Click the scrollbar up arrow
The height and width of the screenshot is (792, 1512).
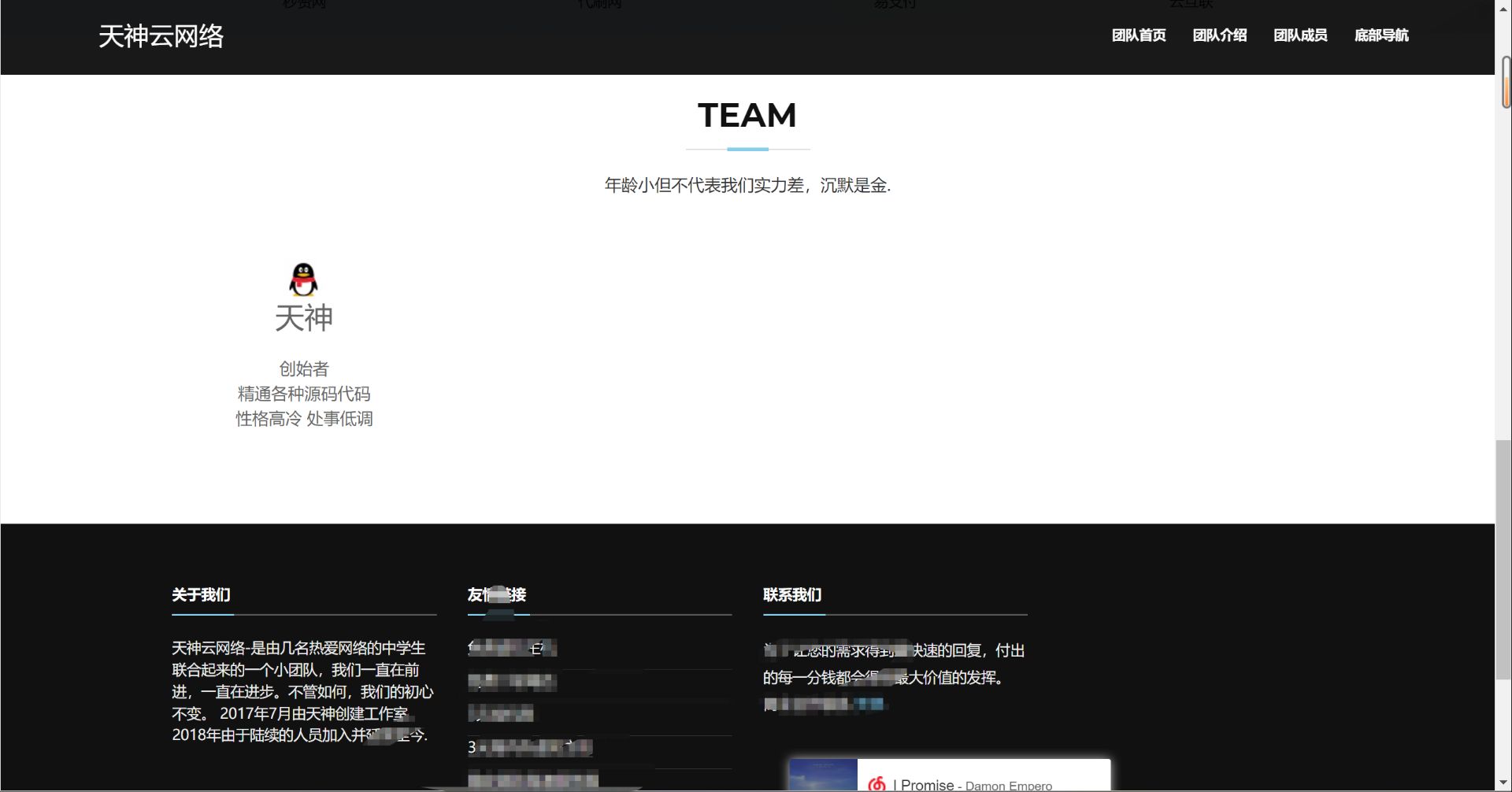click(x=1504, y=7)
